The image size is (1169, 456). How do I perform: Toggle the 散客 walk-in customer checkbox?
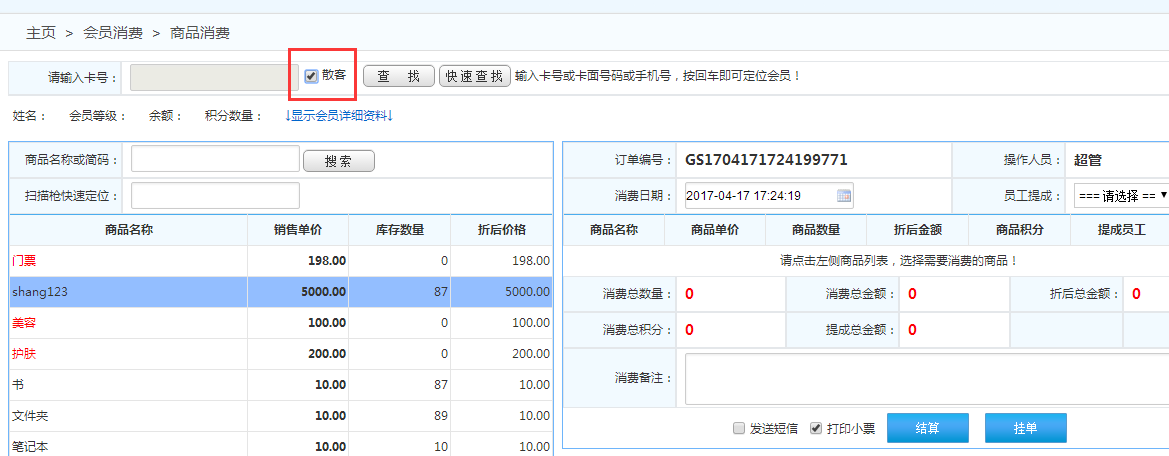pyautogui.click(x=311, y=76)
